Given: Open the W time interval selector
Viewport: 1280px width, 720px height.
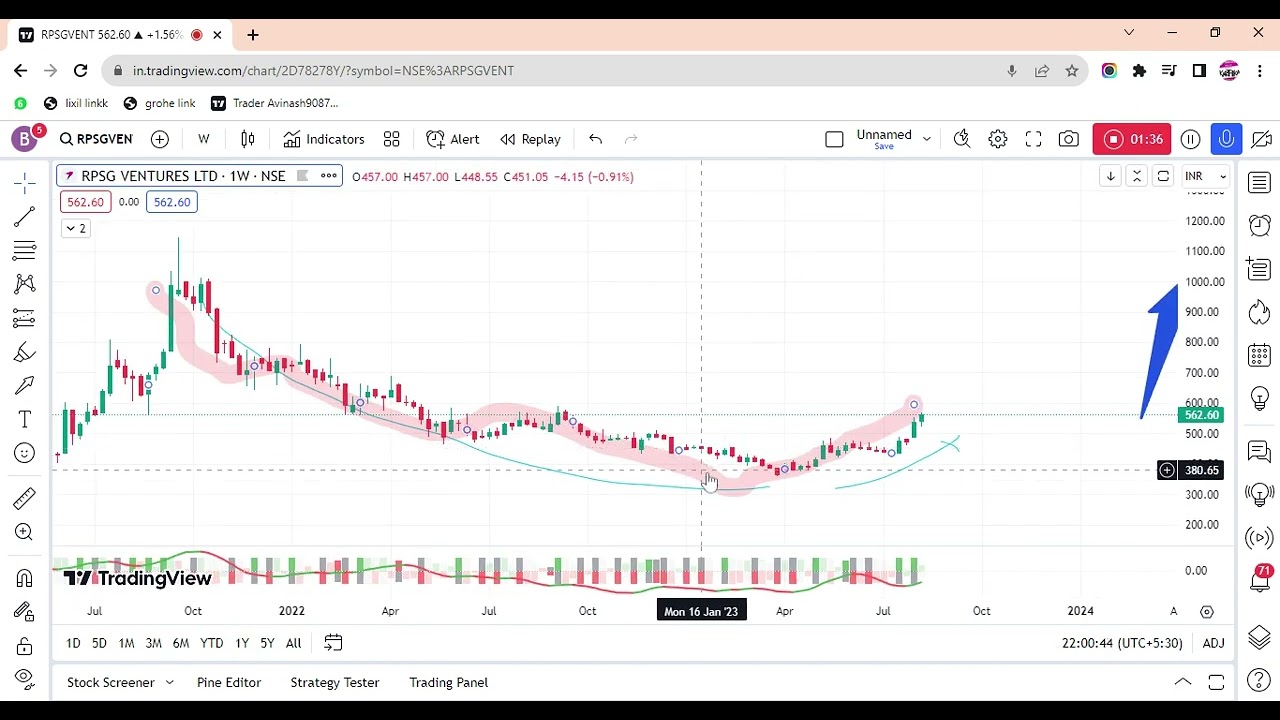Looking at the screenshot, I should point(204,139).
